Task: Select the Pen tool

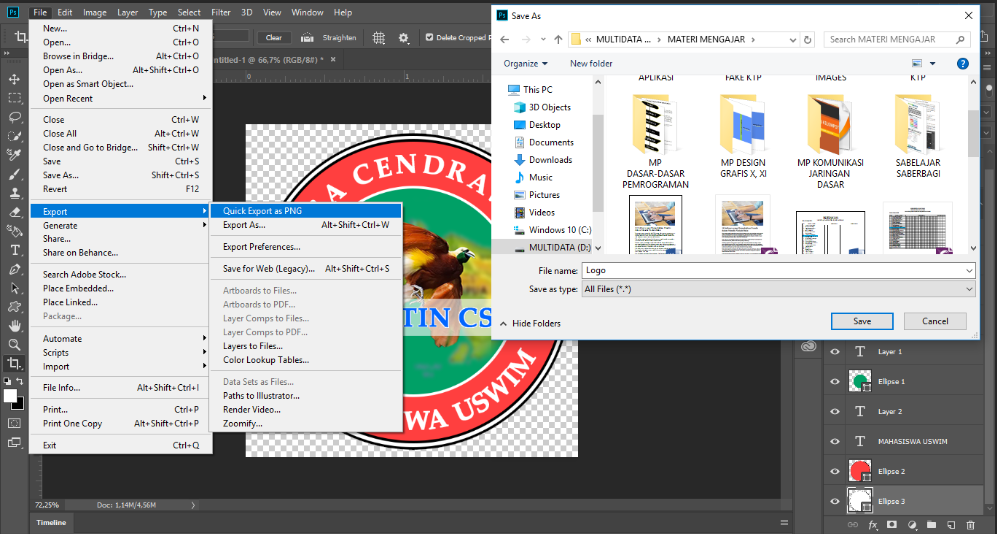Action: click(x=14, y=269)
